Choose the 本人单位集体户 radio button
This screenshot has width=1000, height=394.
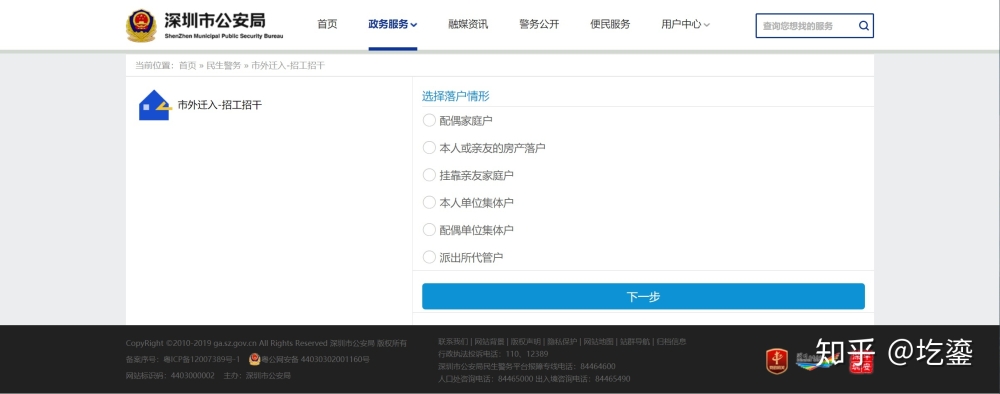coord(429,202)
